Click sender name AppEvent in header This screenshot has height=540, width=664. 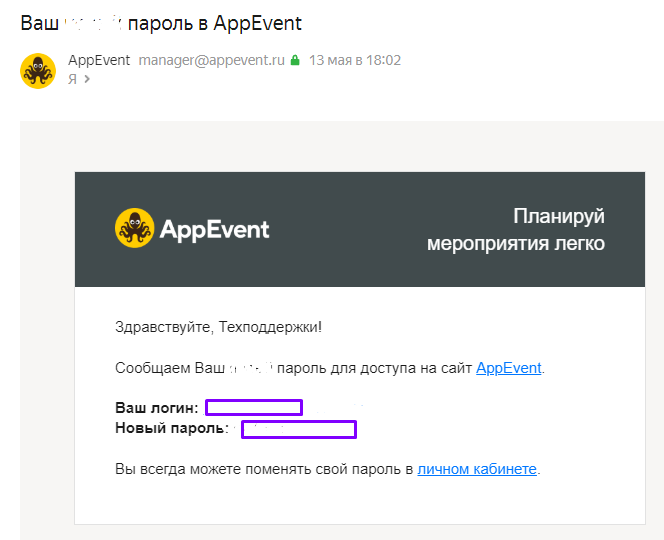[99, 60]
